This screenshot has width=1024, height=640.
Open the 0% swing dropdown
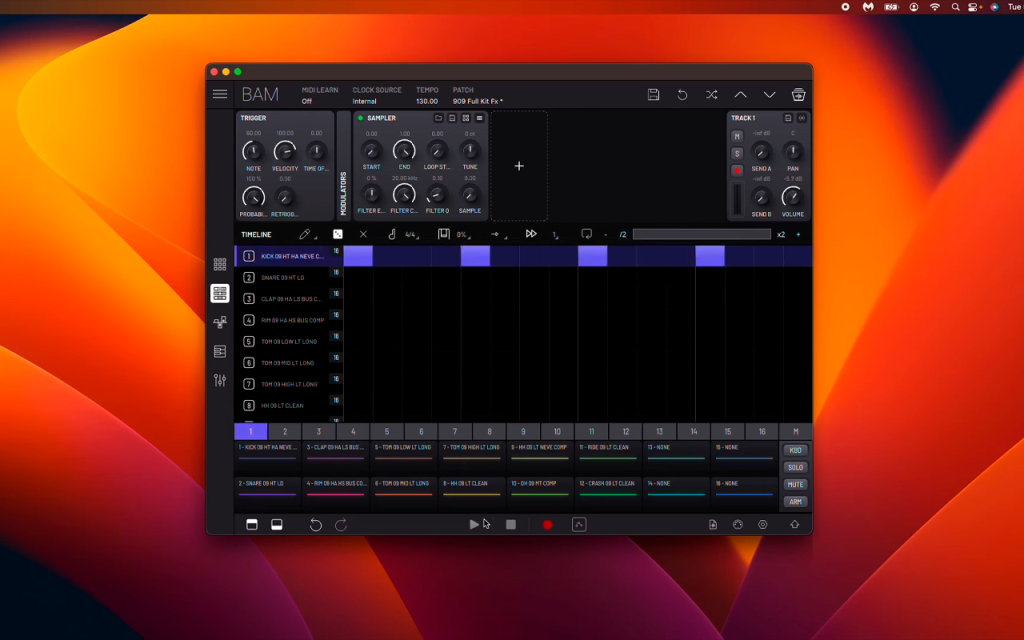(x=463, y=234)
